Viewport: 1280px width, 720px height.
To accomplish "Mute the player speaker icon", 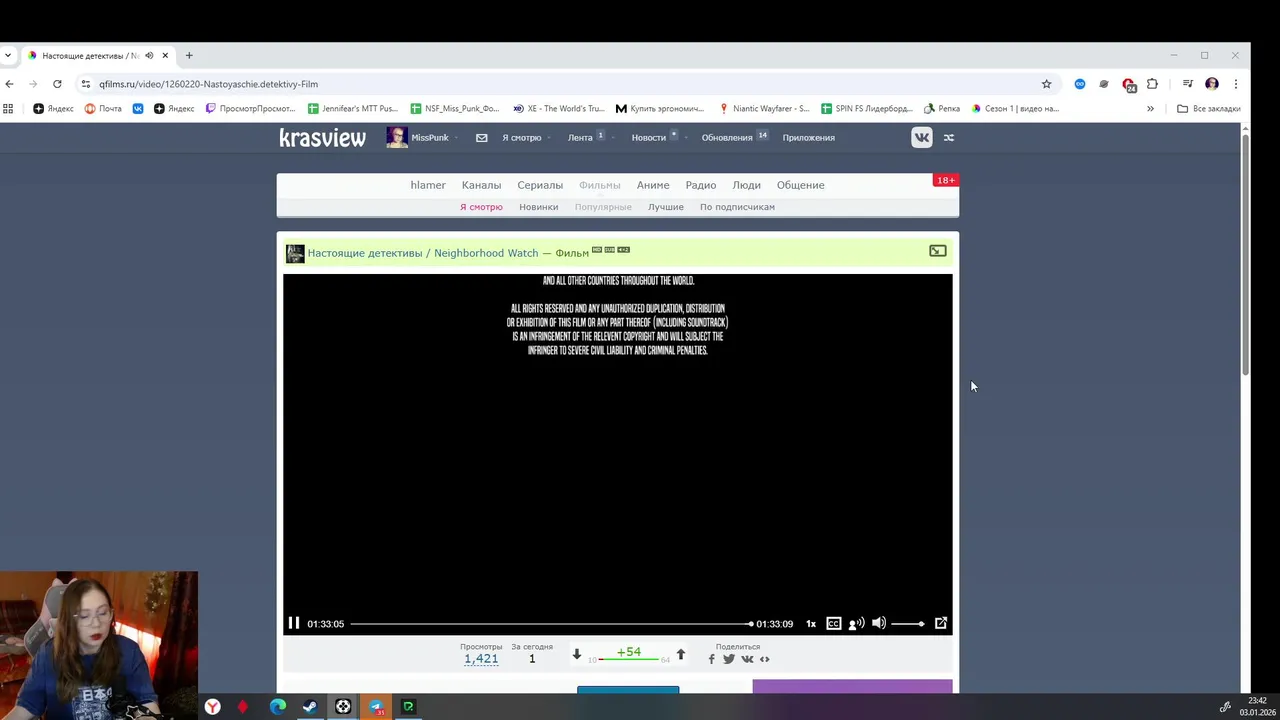I will pyautogui.click(x=878, y=623).
